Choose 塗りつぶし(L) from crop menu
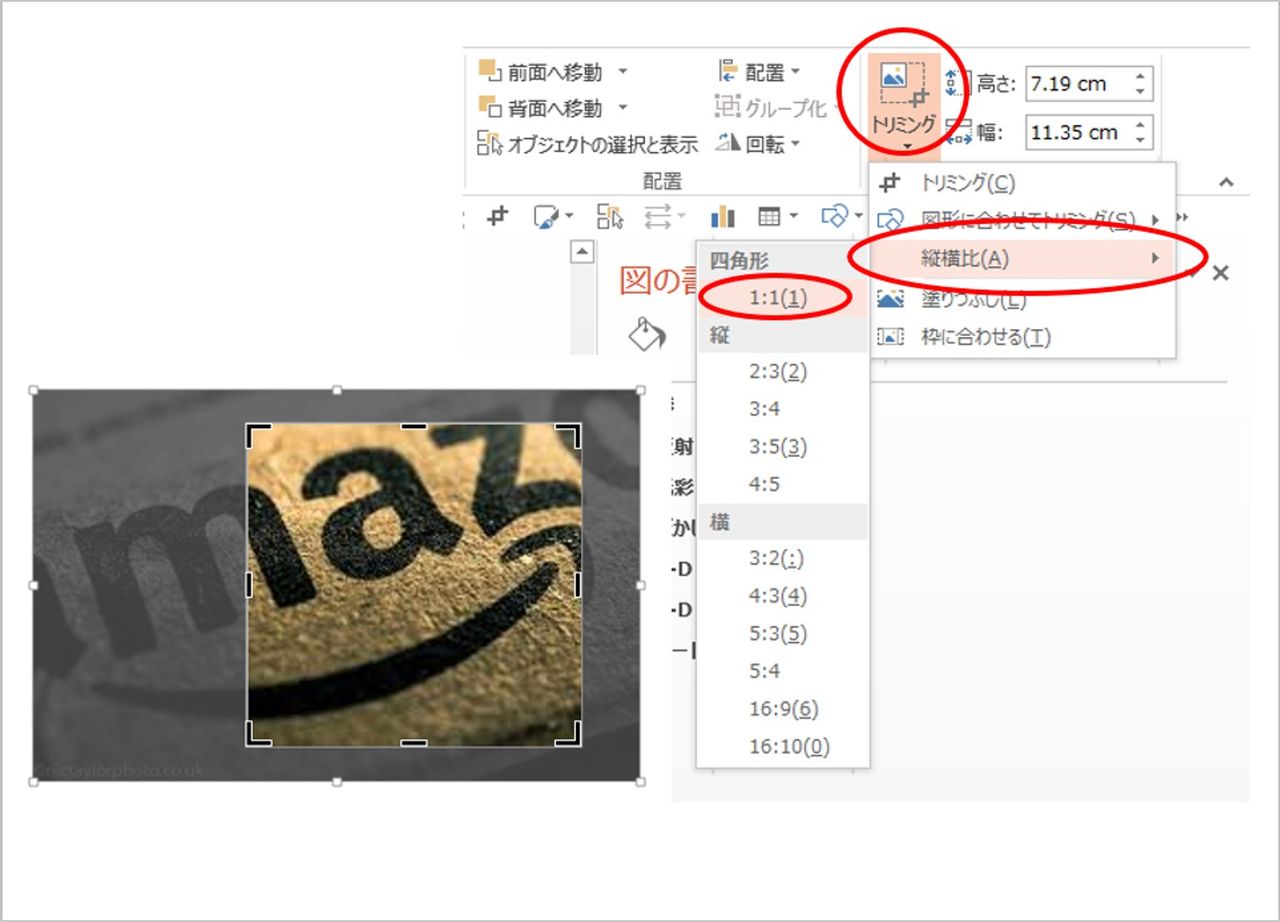This screenshot has height=922, width=1280. [x=1022, y=299]
